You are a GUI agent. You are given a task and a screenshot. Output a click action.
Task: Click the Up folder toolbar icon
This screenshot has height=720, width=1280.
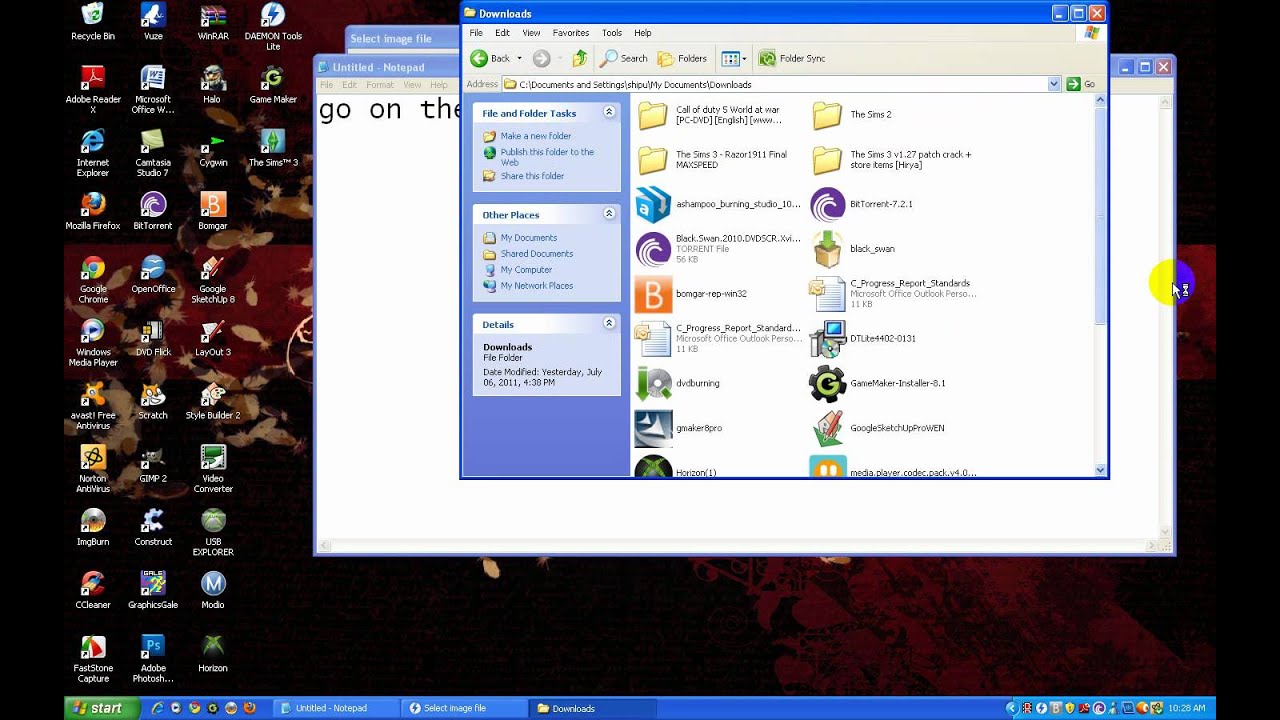[579, 58]
